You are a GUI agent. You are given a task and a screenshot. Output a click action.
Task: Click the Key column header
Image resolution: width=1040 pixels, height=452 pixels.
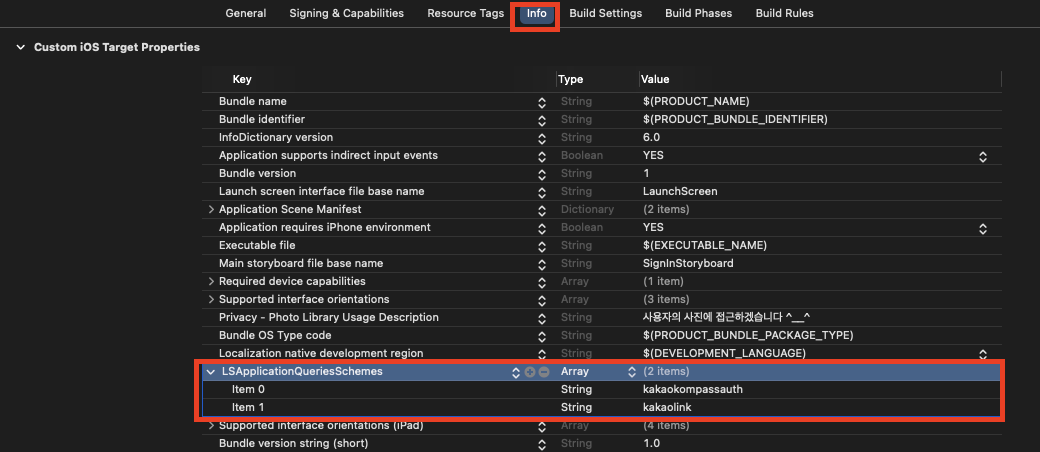pyautogui.click(x=242, y=79)
